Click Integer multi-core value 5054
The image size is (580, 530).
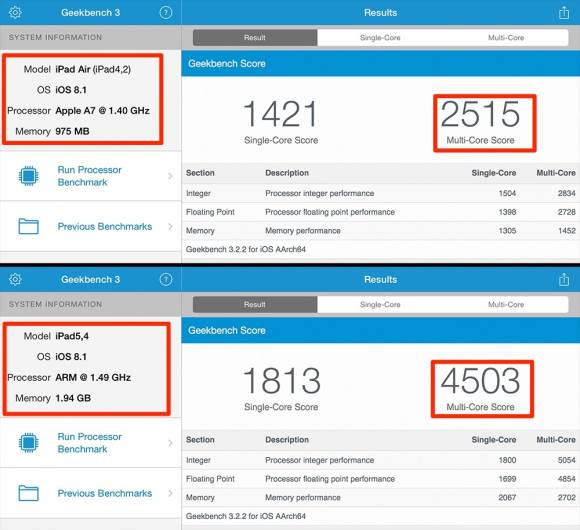coord(566,460)
